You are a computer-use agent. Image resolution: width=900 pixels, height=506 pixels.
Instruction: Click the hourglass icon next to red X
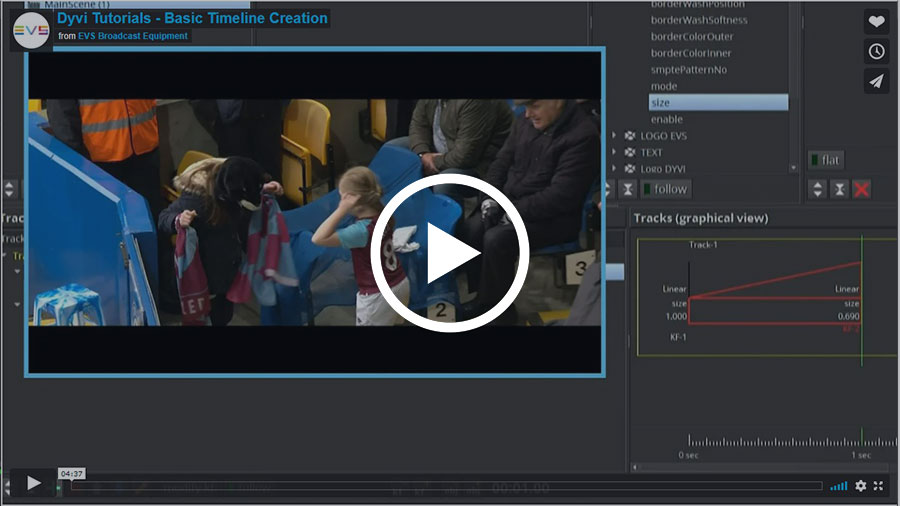[x=840, y=189]
